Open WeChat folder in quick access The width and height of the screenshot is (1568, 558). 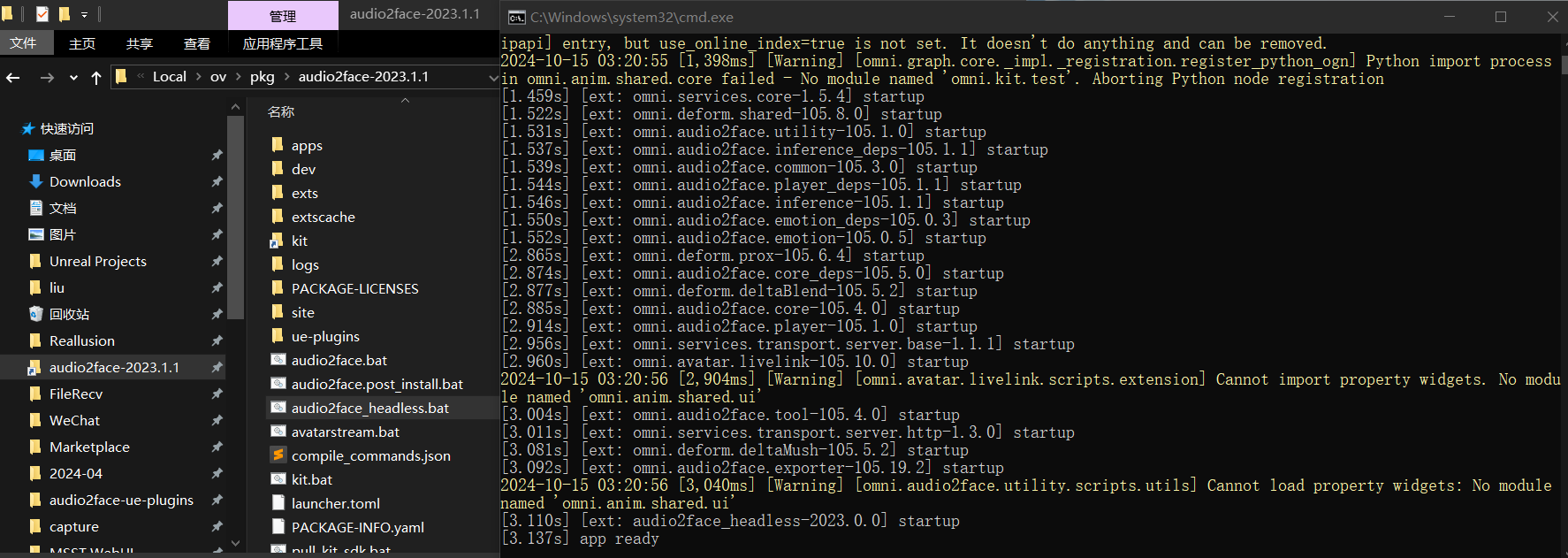(74, 420)
